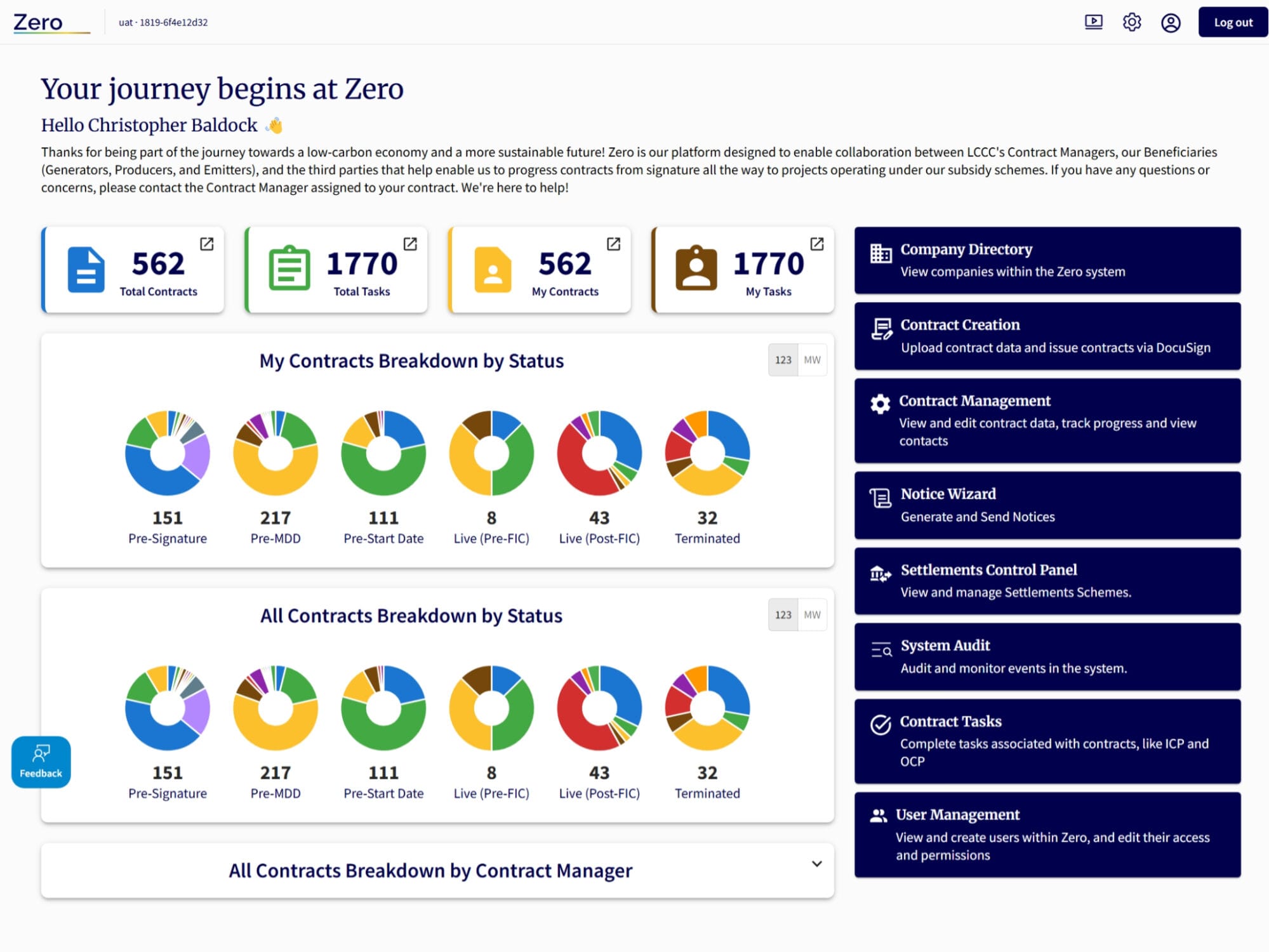Image resolution: width=1269 pixels, height=952 pixels.
Task: Switch My Contracts breakdown to MW
Action: [812, 360]
